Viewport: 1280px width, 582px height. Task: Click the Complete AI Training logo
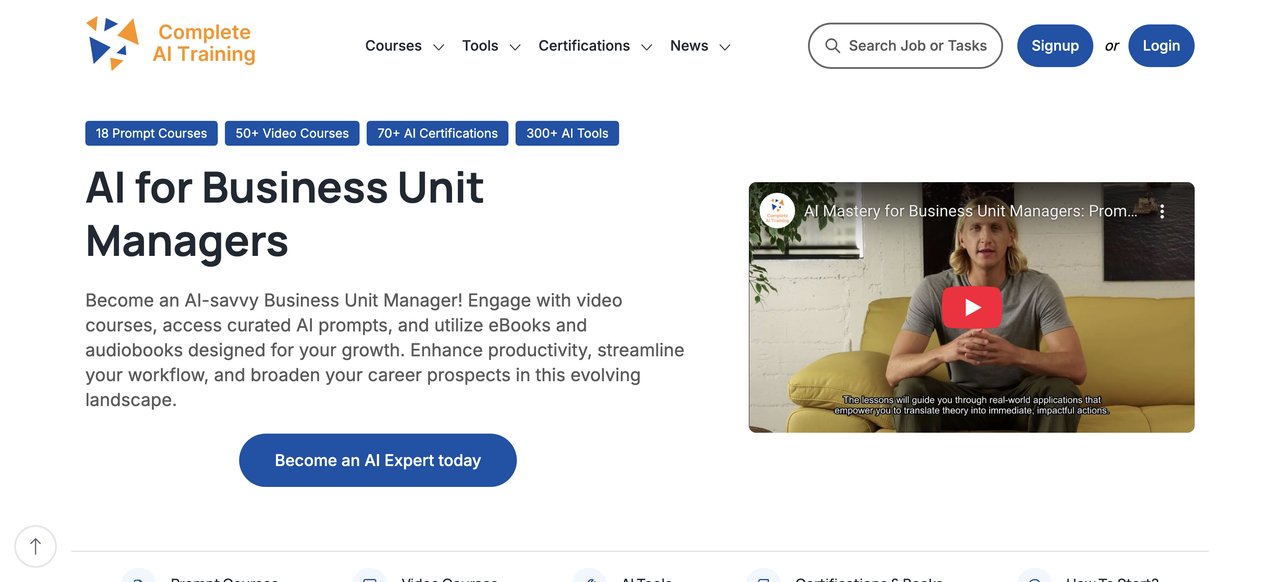tap(171, 44)
